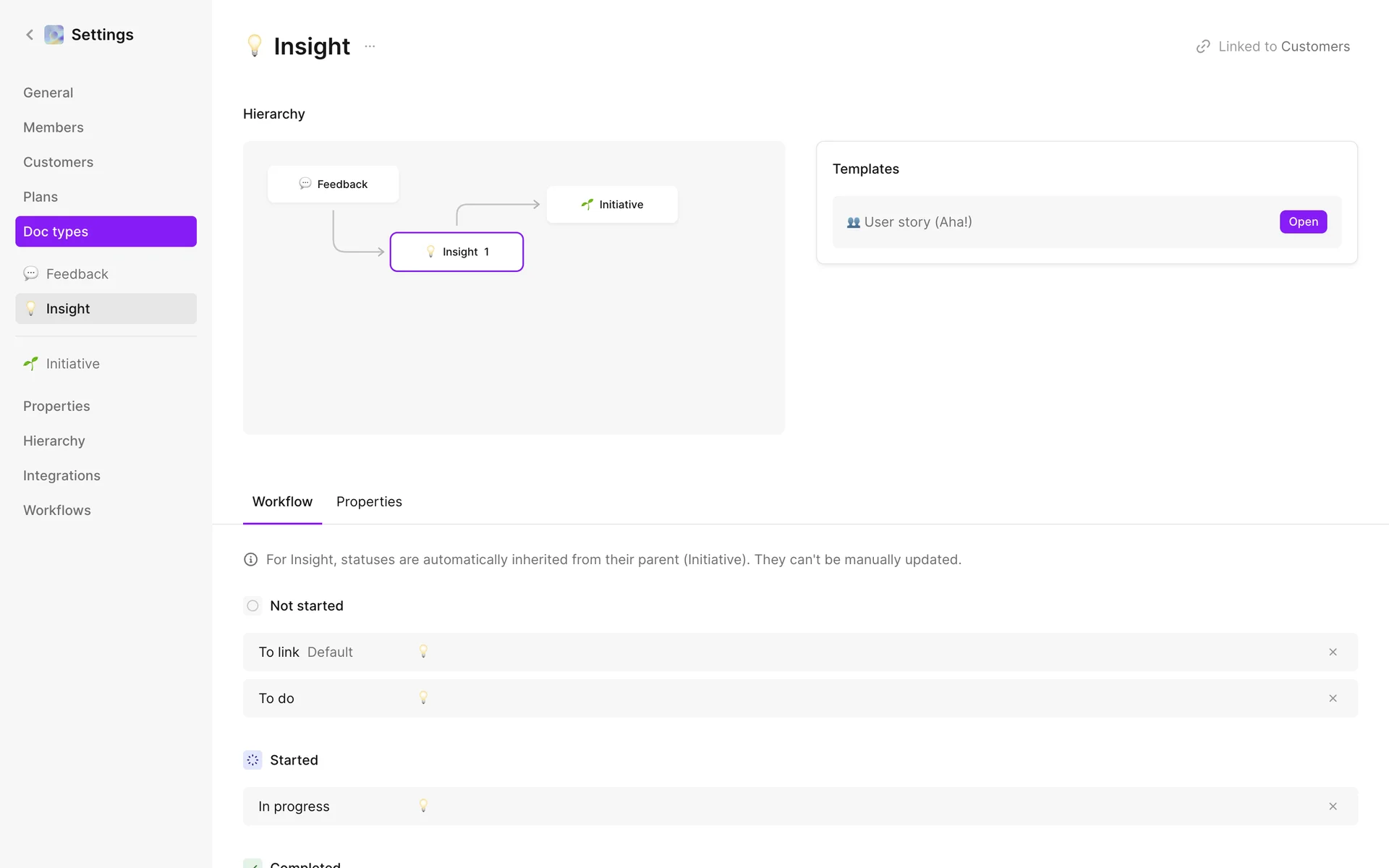Click the Started status spinner icon
Image resolution: width=1389 pixels, height=868 pixels.
[x=252, y=759]
